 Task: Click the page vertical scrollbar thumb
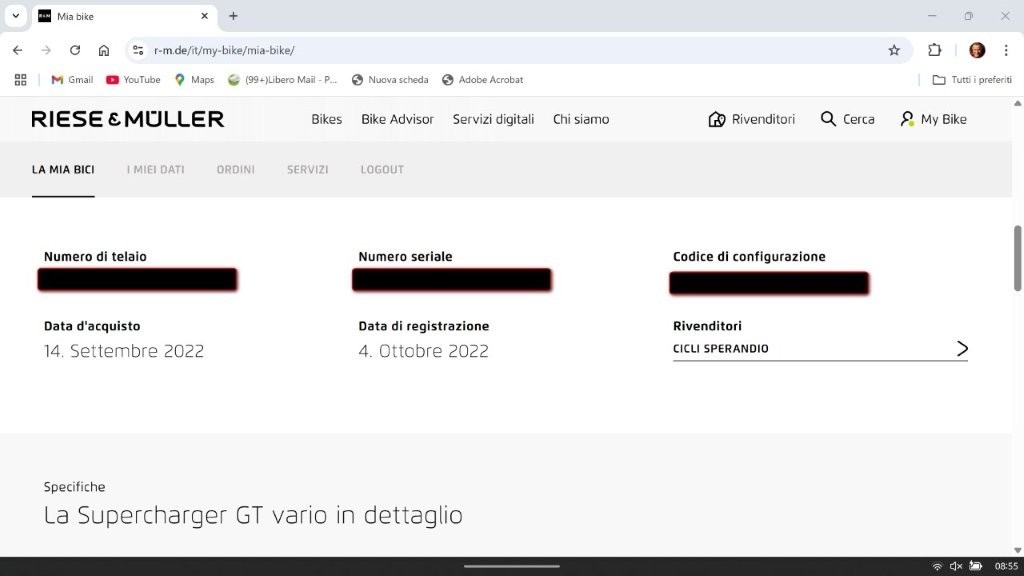coord(1017,258)
